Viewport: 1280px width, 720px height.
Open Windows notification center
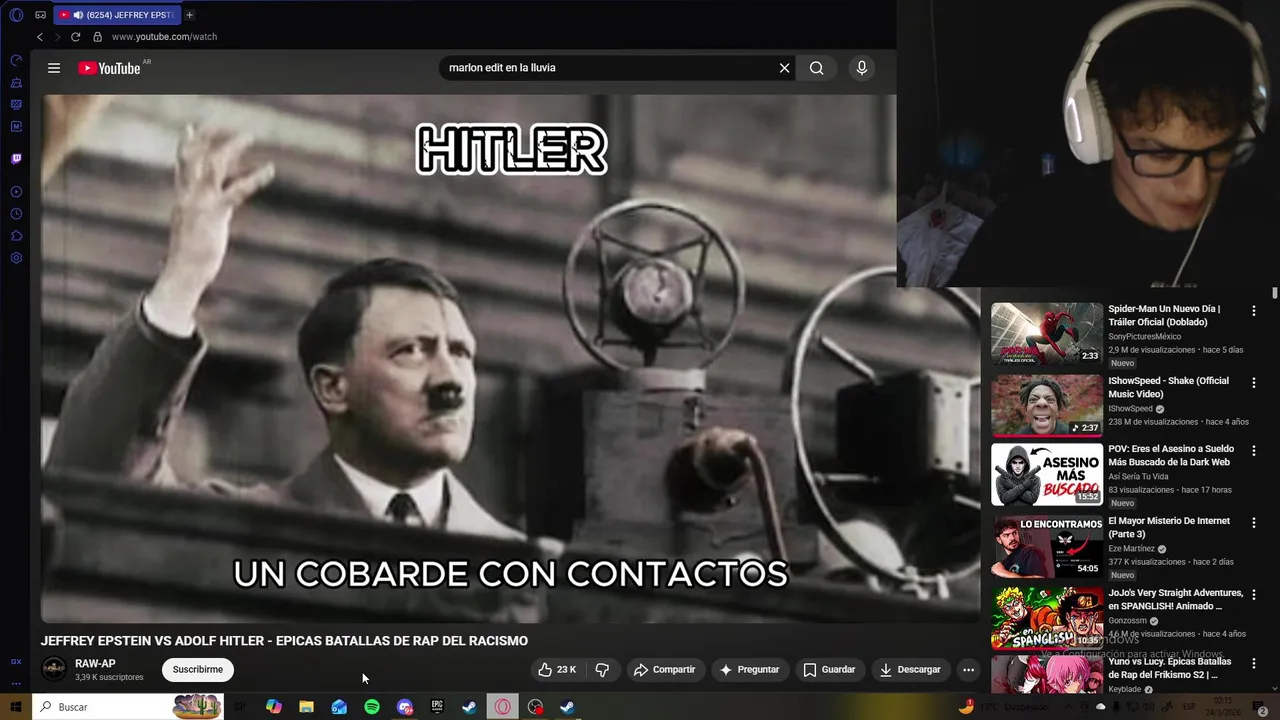tap(1262, 707)
